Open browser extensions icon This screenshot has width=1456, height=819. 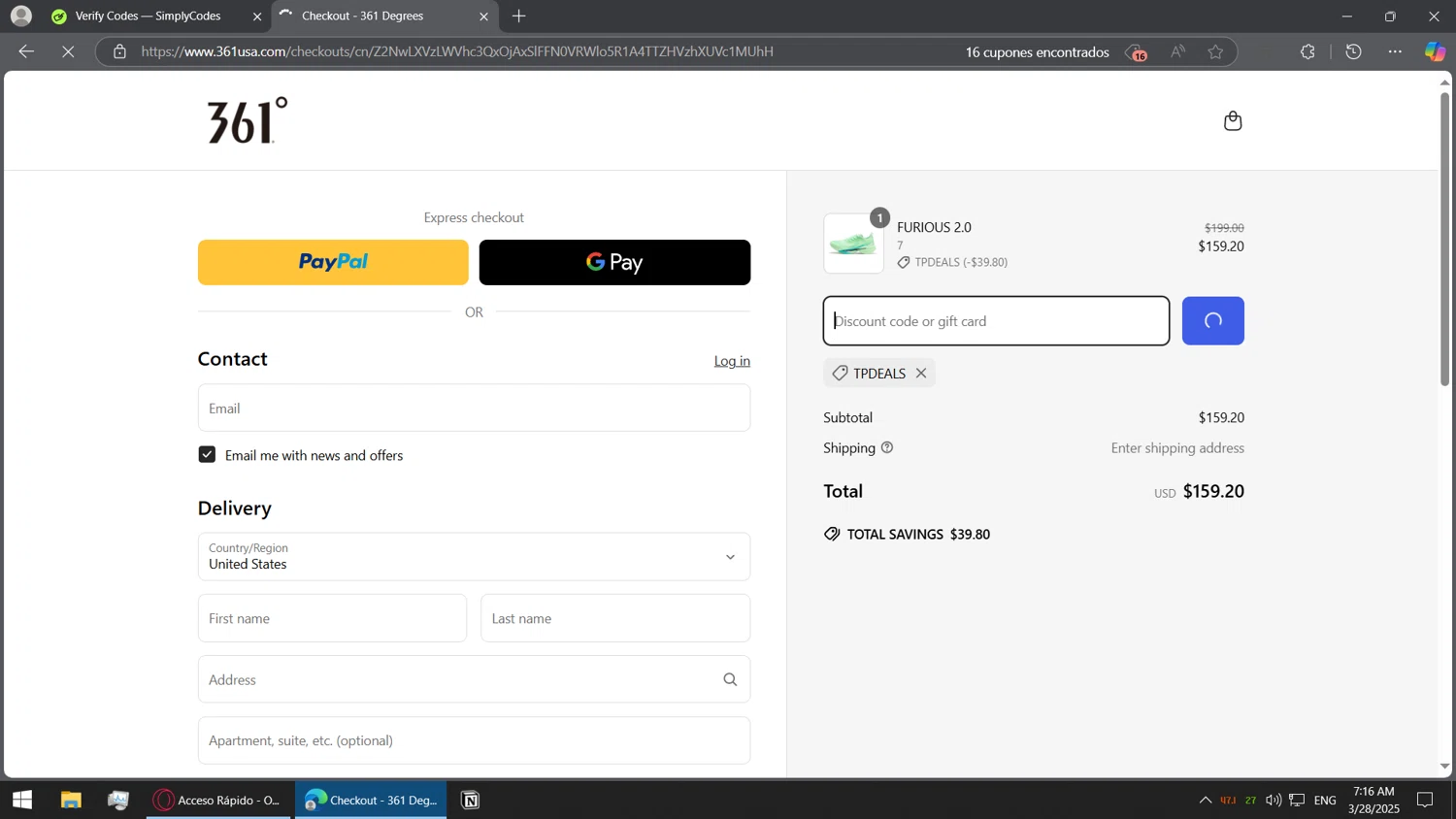pos(1307,51)
